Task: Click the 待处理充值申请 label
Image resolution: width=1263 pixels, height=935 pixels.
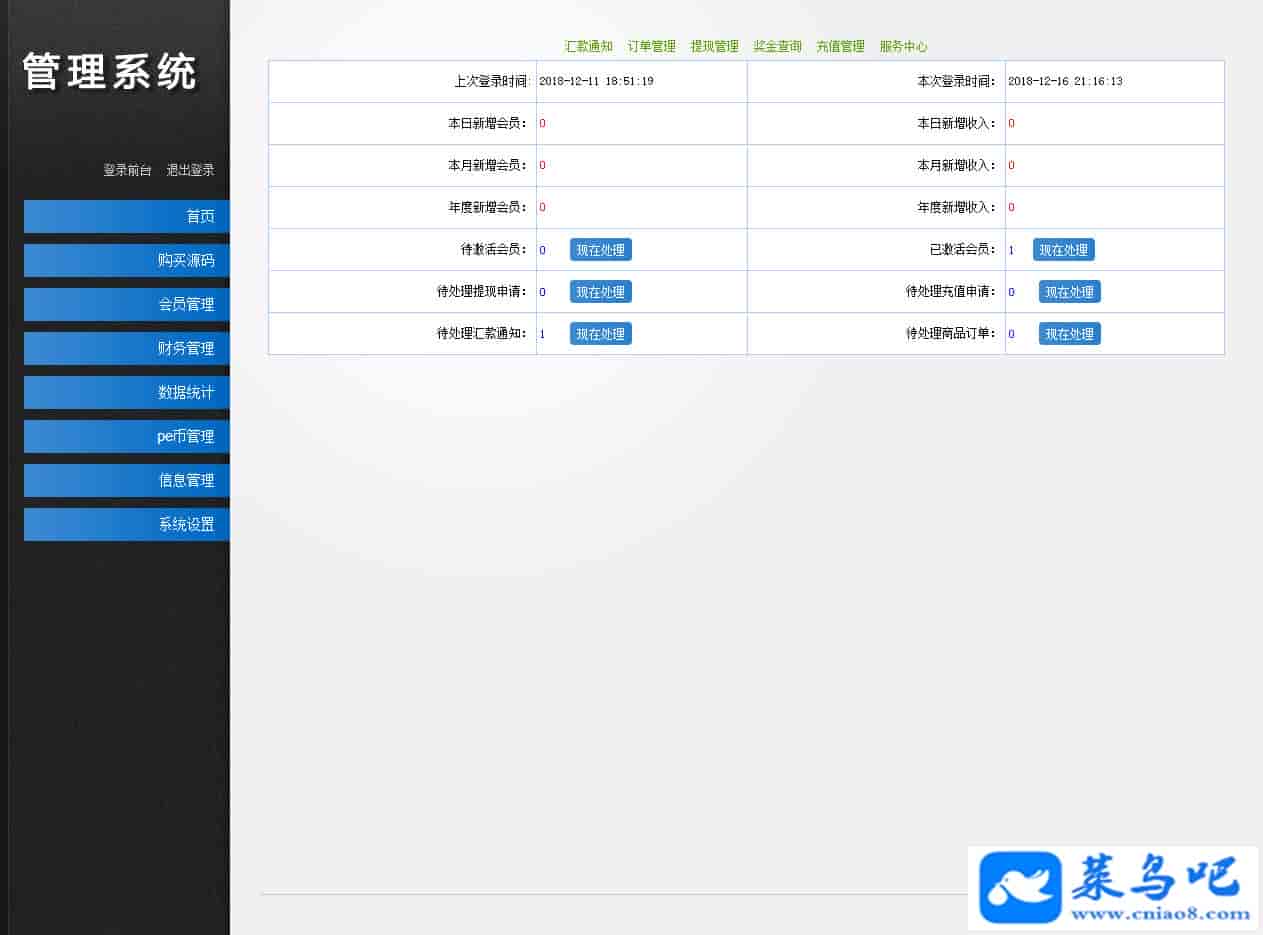Action: click(x=951, y=291)
